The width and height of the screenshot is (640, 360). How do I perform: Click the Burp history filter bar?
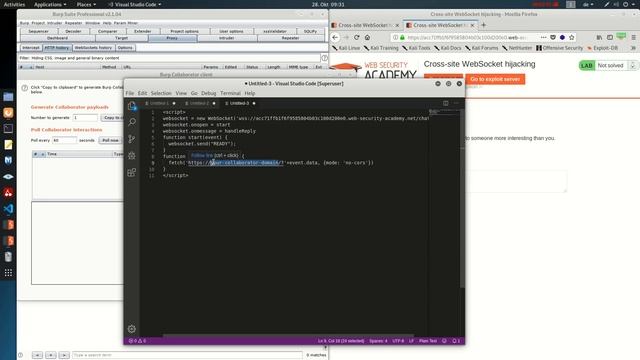pyautogui.click(x=170, y=58)
